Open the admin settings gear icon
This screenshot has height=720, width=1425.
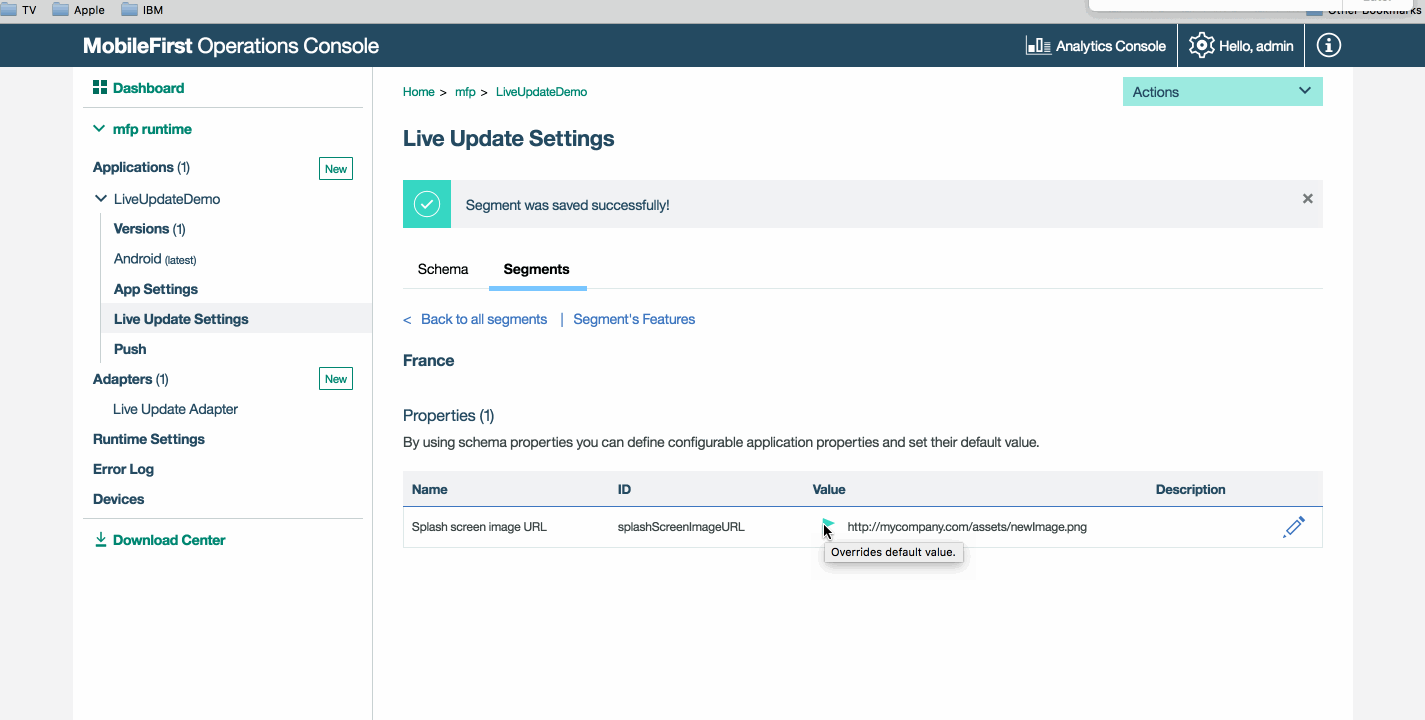click(1201, 46)
